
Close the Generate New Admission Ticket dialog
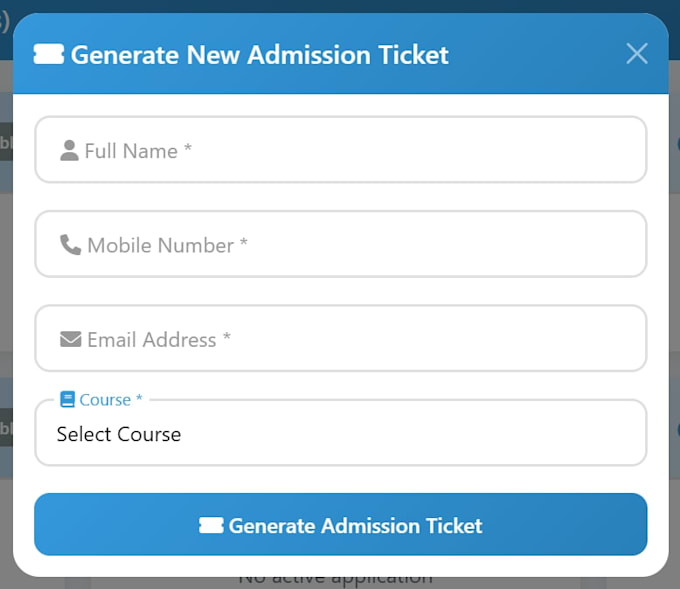click(x=637, y=53)
